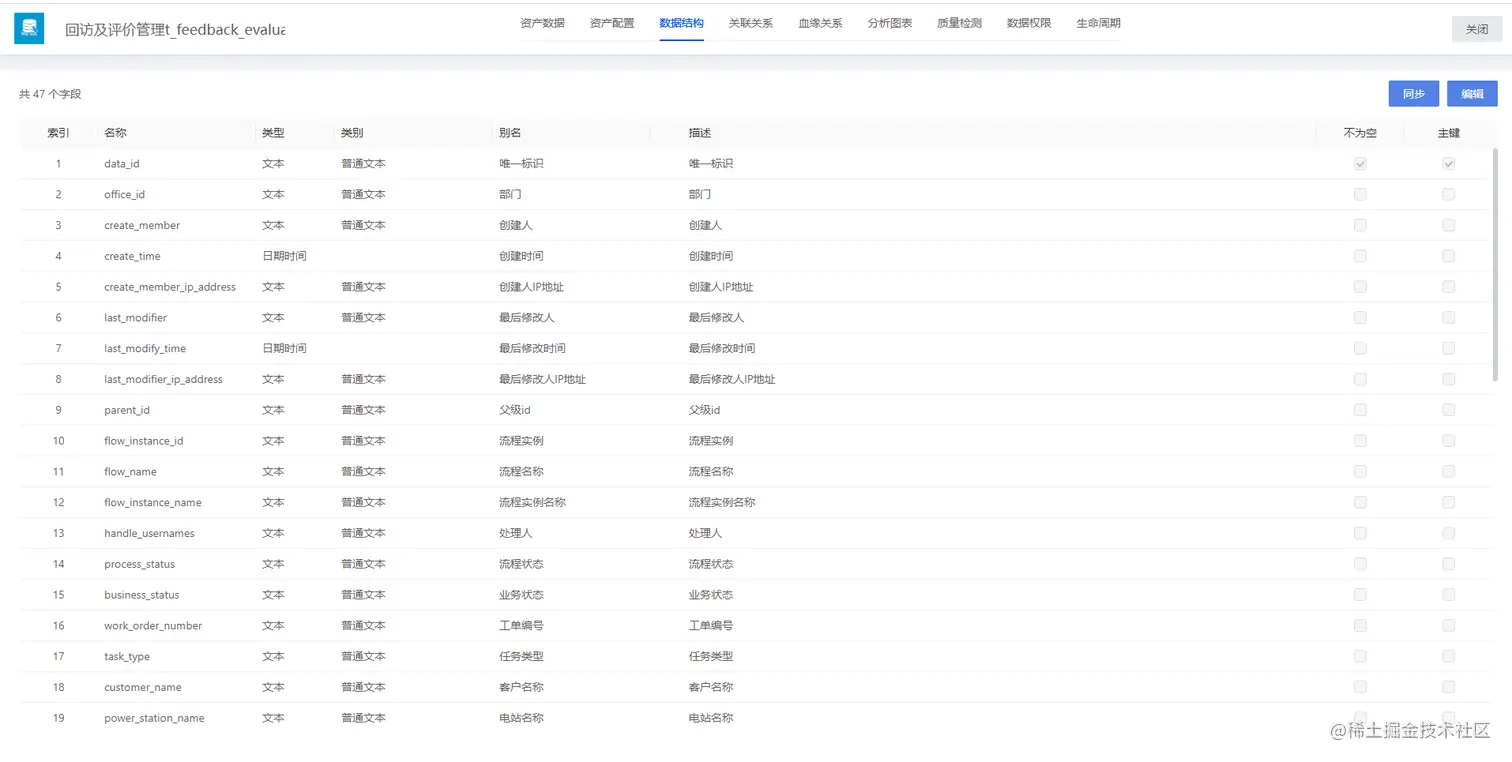Switch to the 关联关系 tab
This screenshot has width=1512, height=762.
[750, 22]
